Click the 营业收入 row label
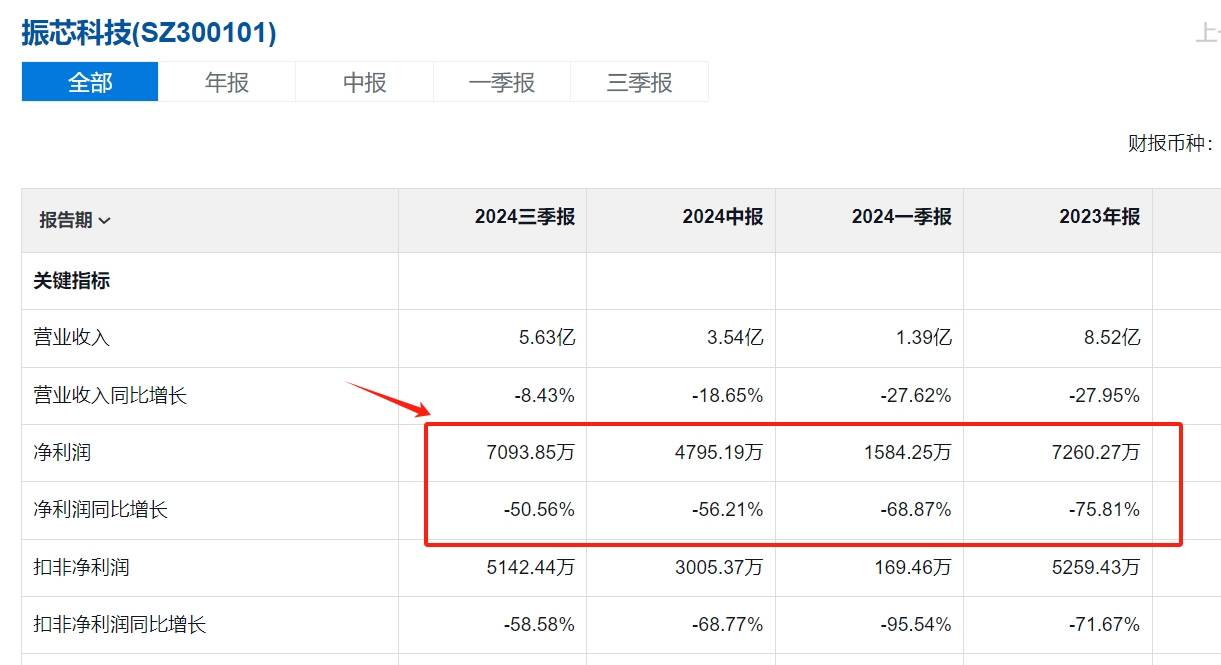This screenshot has height=665, width=1221. (72, 338)
